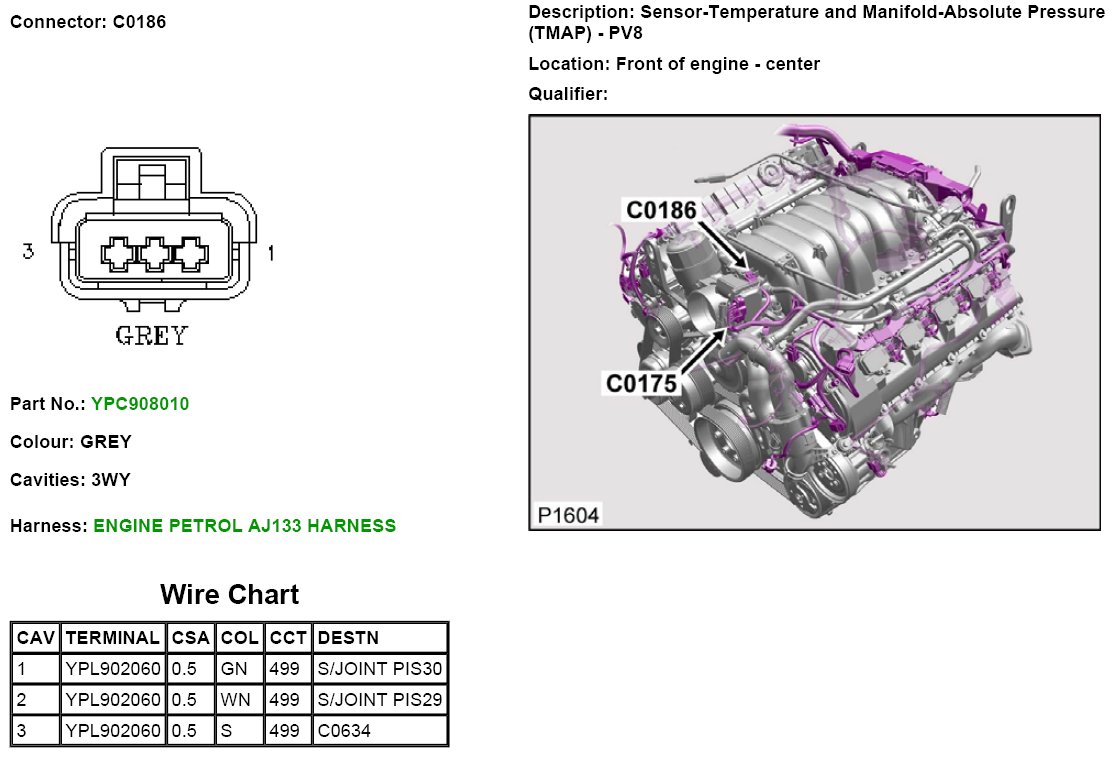This screenshot has height=759, width=1117.
Task: Click the P1604 image reference label
Action: coord(568,515)
